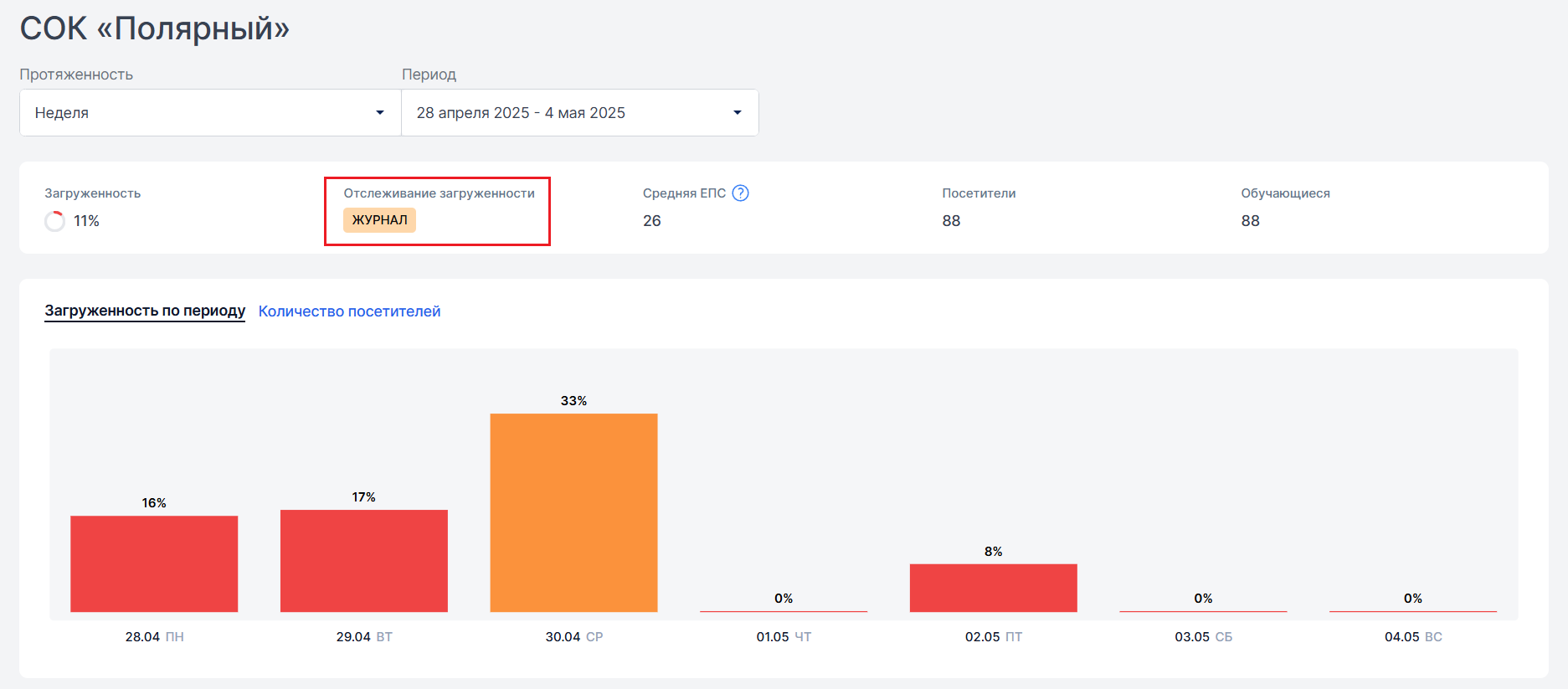1568x689 pixels.
Task: Click the Отслеживание загруженности label
Action: click(439, 193)
